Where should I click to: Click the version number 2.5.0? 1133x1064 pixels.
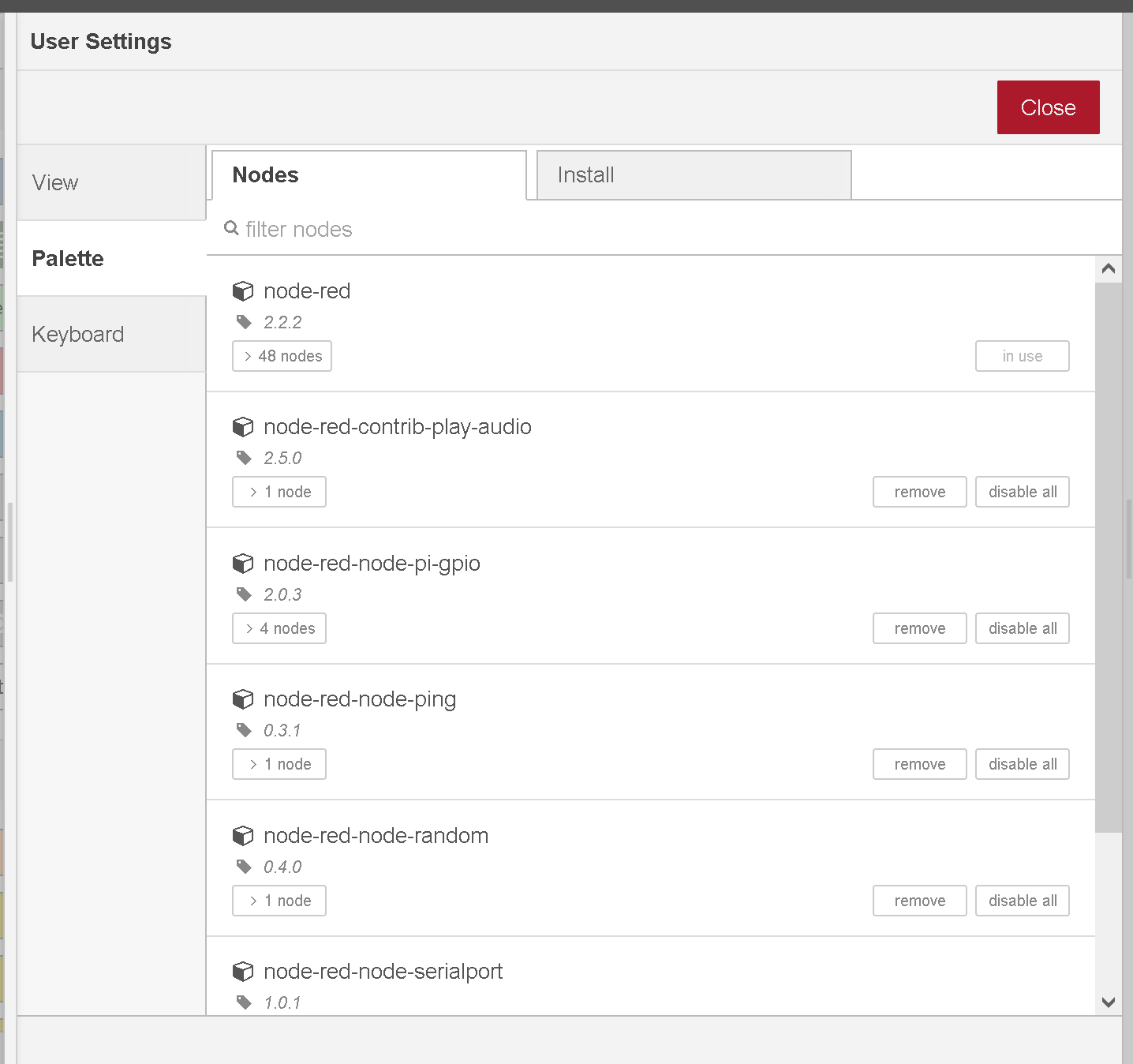coord(282,458)
